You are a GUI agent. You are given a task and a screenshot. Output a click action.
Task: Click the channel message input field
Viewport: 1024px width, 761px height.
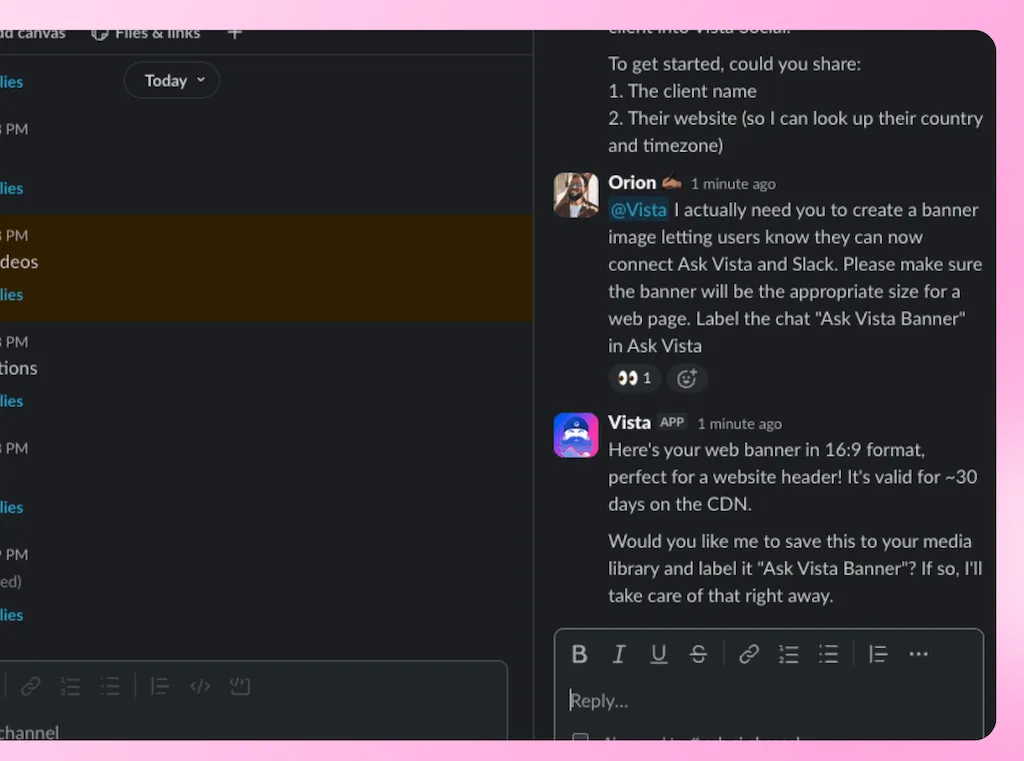point(251,732)
